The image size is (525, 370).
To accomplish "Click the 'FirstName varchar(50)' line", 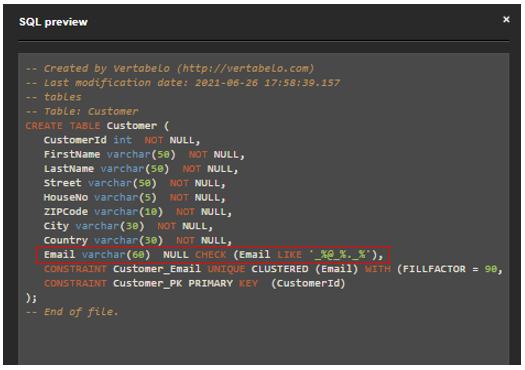I will (x=144, y=155).
